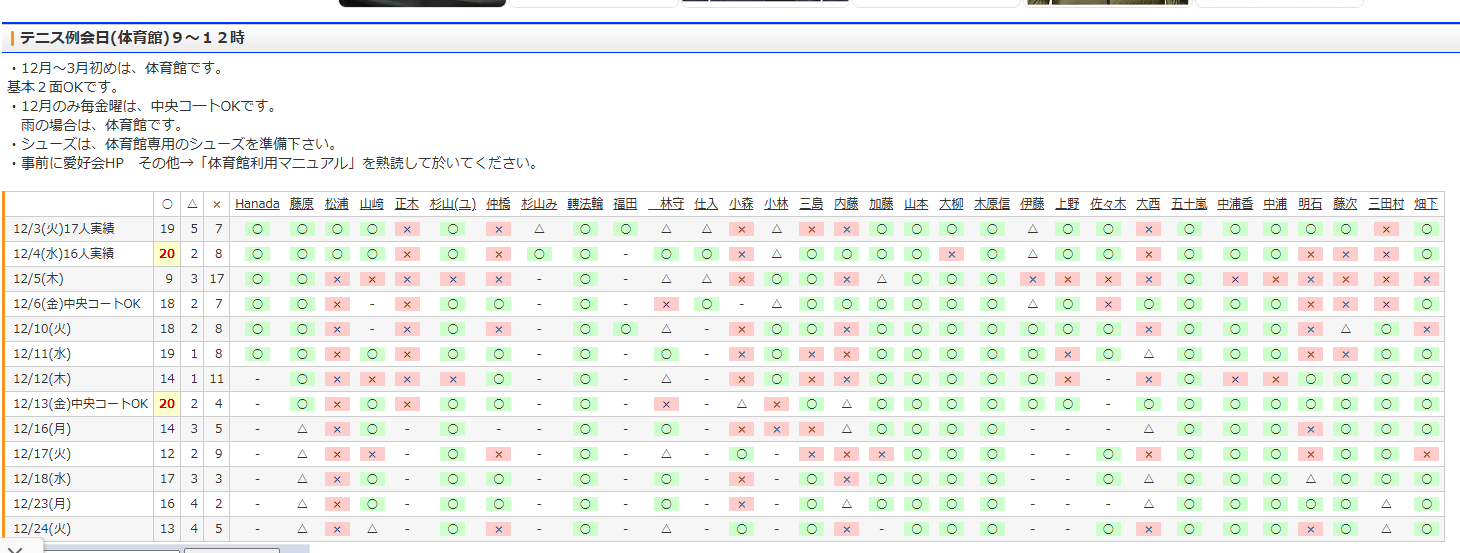Open the Hanada member name link
The image size is (1460, 553).
(257, 204)
